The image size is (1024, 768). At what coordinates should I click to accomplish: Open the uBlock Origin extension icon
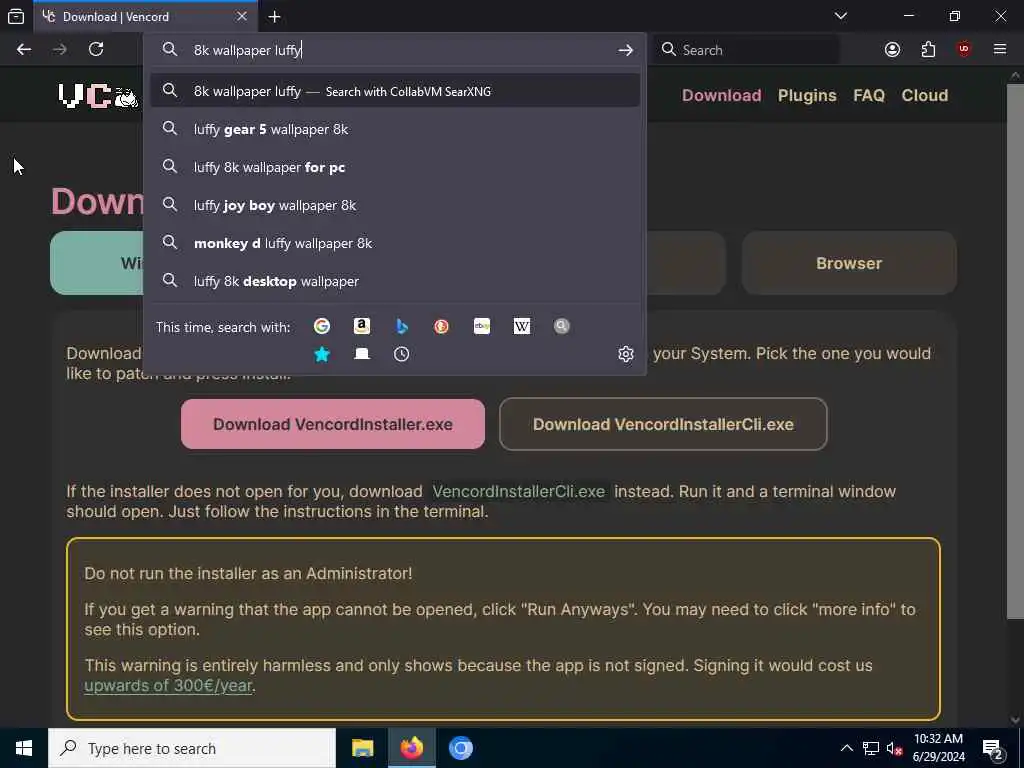pos(964,50)
